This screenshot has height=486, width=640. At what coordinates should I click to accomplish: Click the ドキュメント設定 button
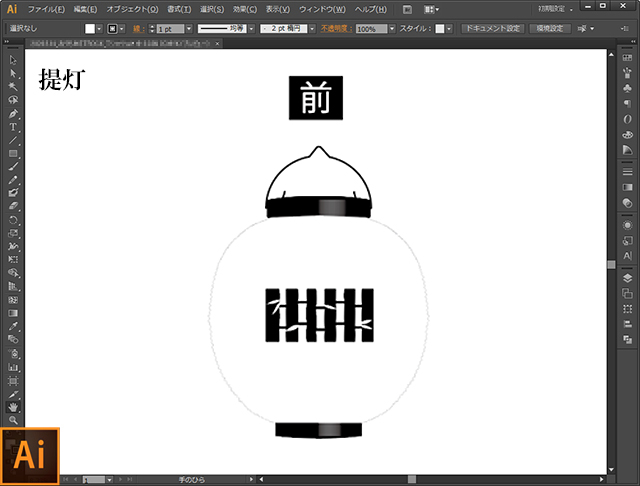[491, 29]
